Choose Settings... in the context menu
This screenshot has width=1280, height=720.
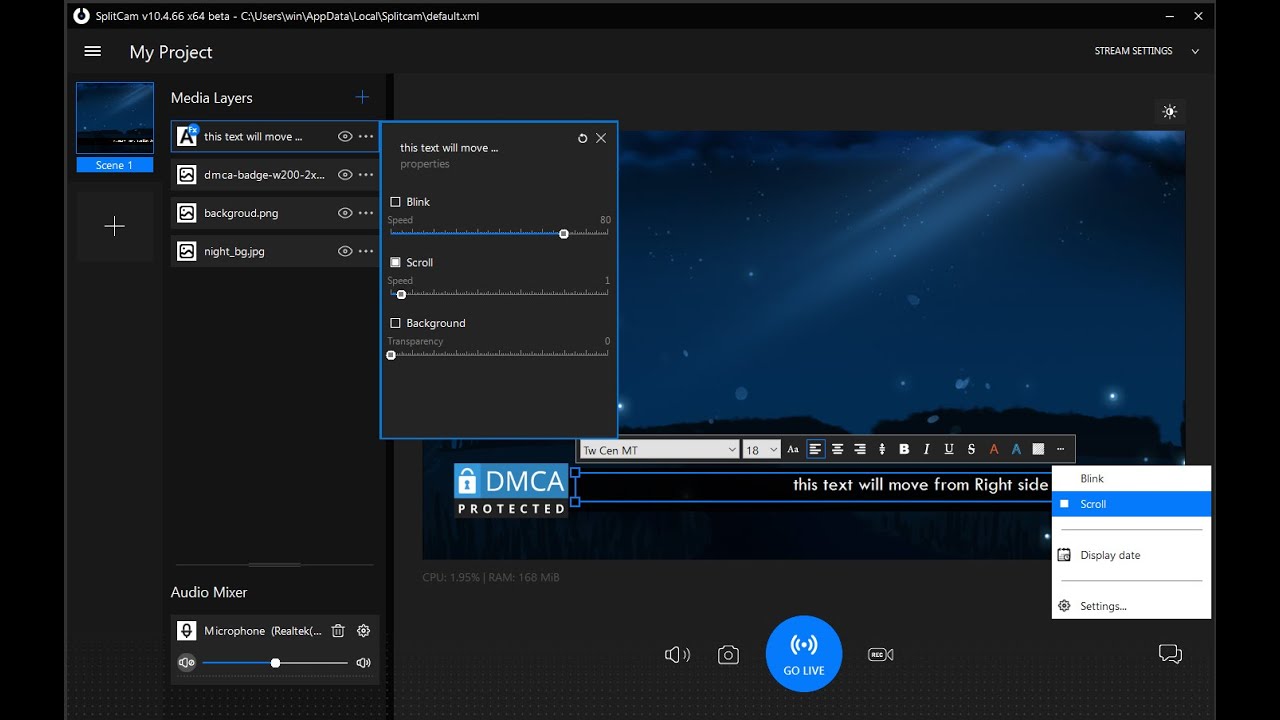[1103, 606]
